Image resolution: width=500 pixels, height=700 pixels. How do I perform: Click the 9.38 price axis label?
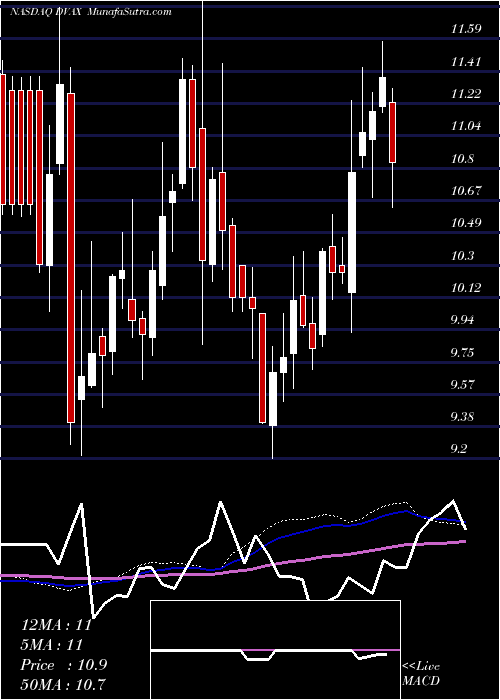462,417
